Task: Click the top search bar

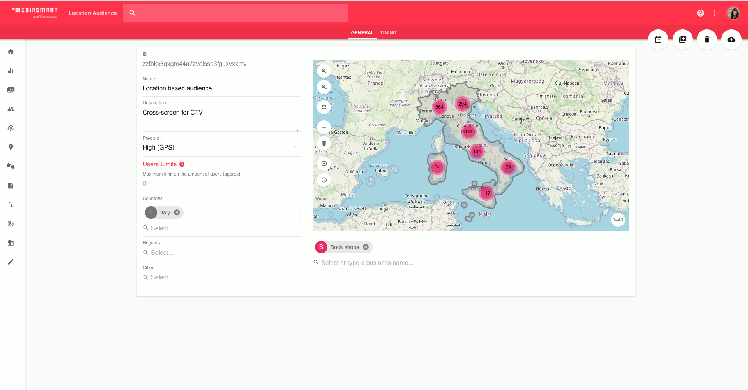Action: tap(235, 13)
